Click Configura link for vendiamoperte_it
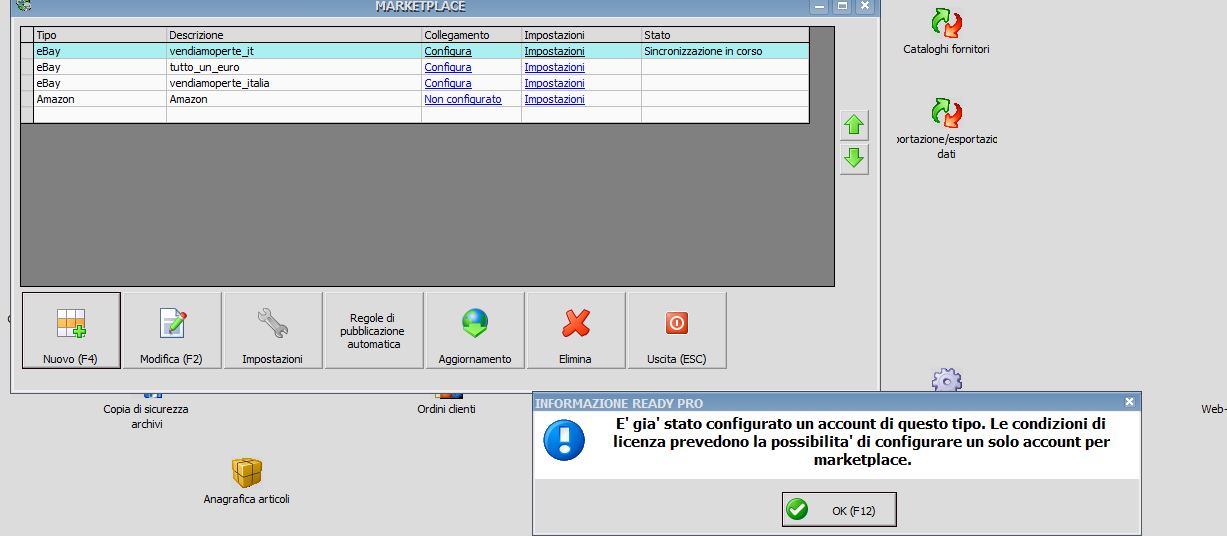Viewport: 1227px width, 536px height. point(447,51)
